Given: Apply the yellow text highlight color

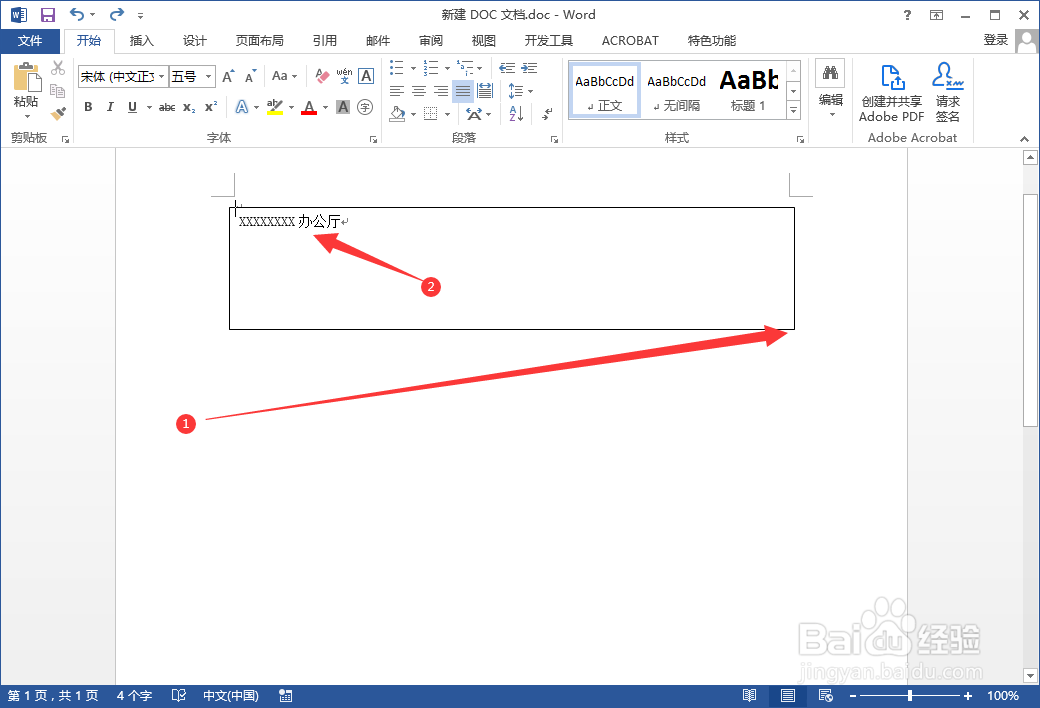Looking at the screenshot, I should (275, 107).
